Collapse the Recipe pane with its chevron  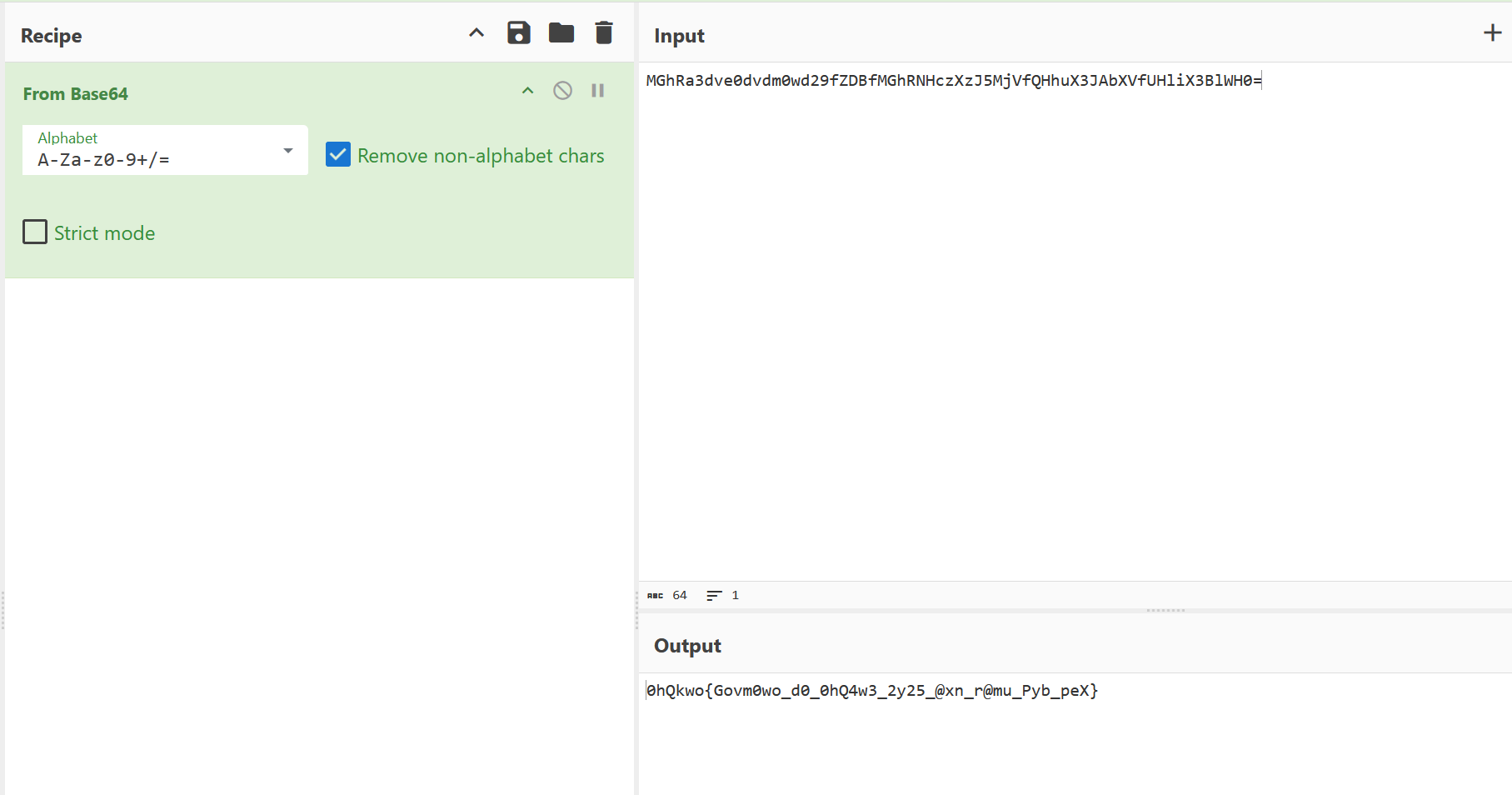(477, 33)
